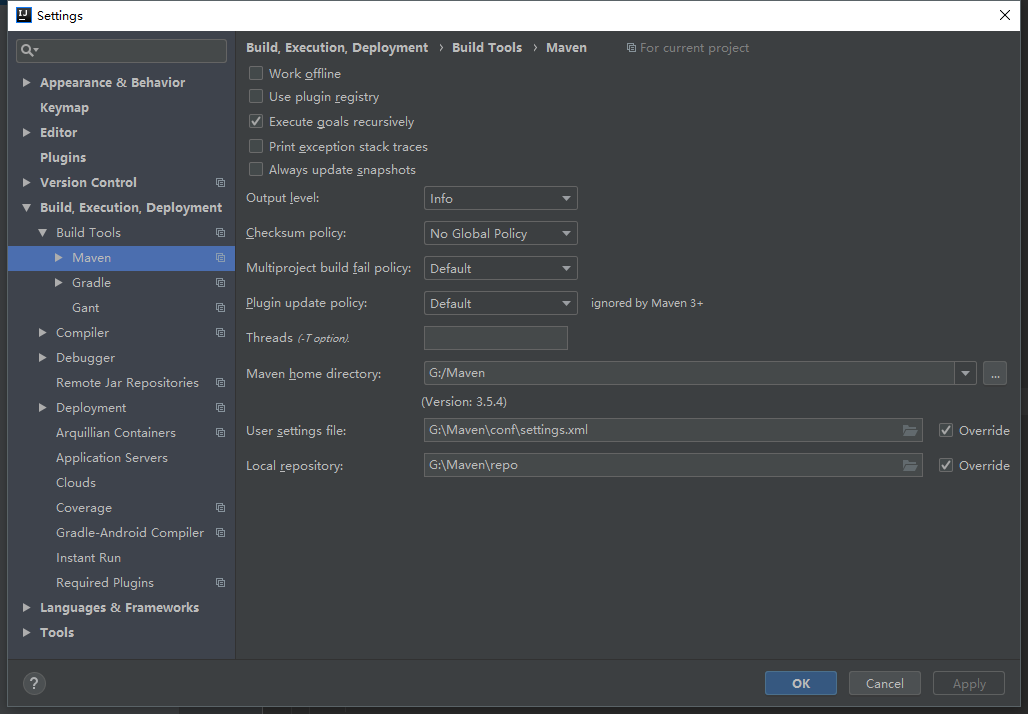
Task: Enable the Use plugin registry checkbox
Action: pos(256,96)
